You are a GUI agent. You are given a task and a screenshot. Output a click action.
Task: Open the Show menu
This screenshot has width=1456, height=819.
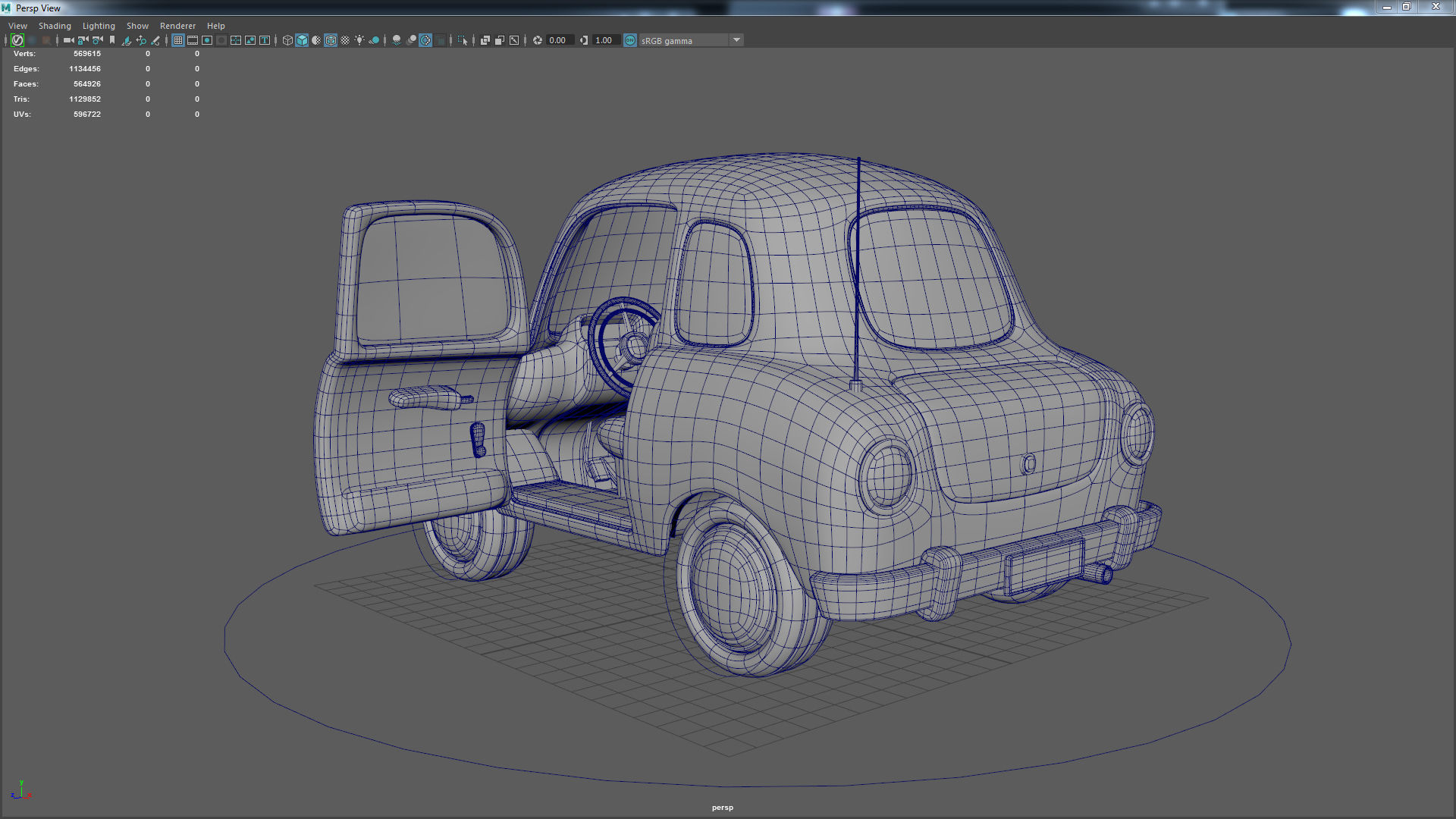pyautogui.click(x=137, y=25)
